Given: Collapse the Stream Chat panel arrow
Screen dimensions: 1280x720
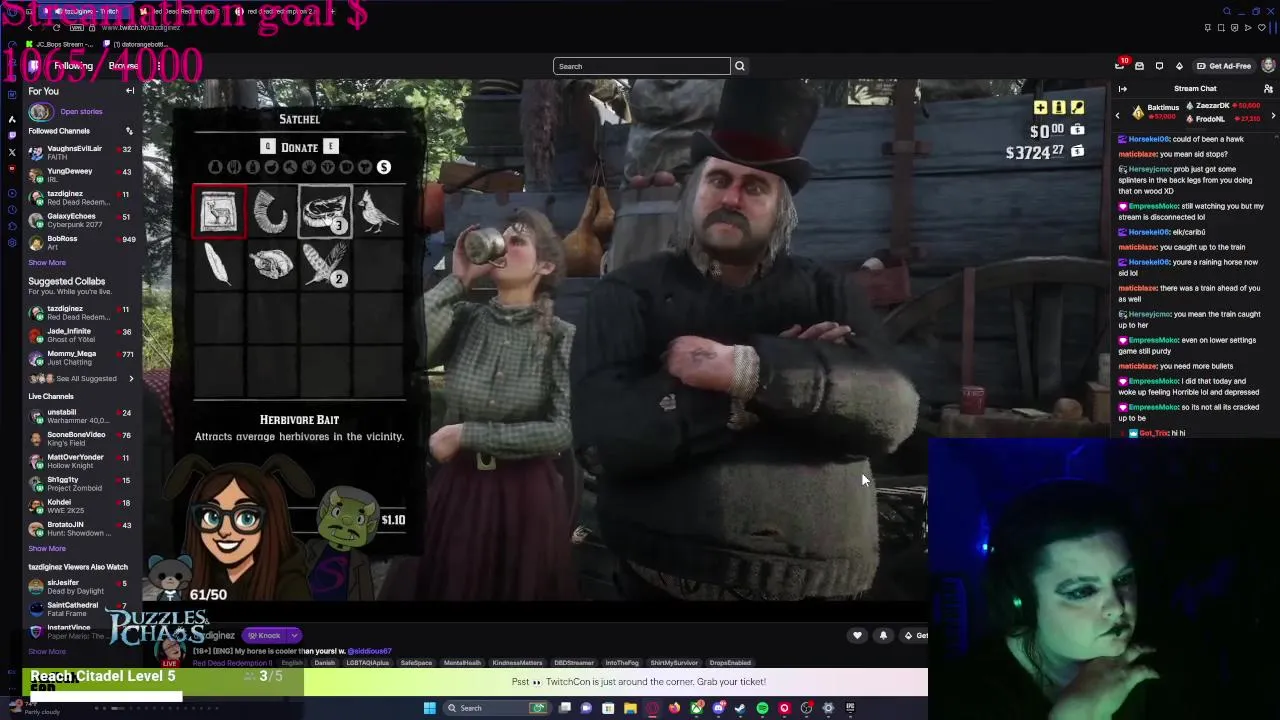Looking at the screenshot, I should tap(1122, 89).
